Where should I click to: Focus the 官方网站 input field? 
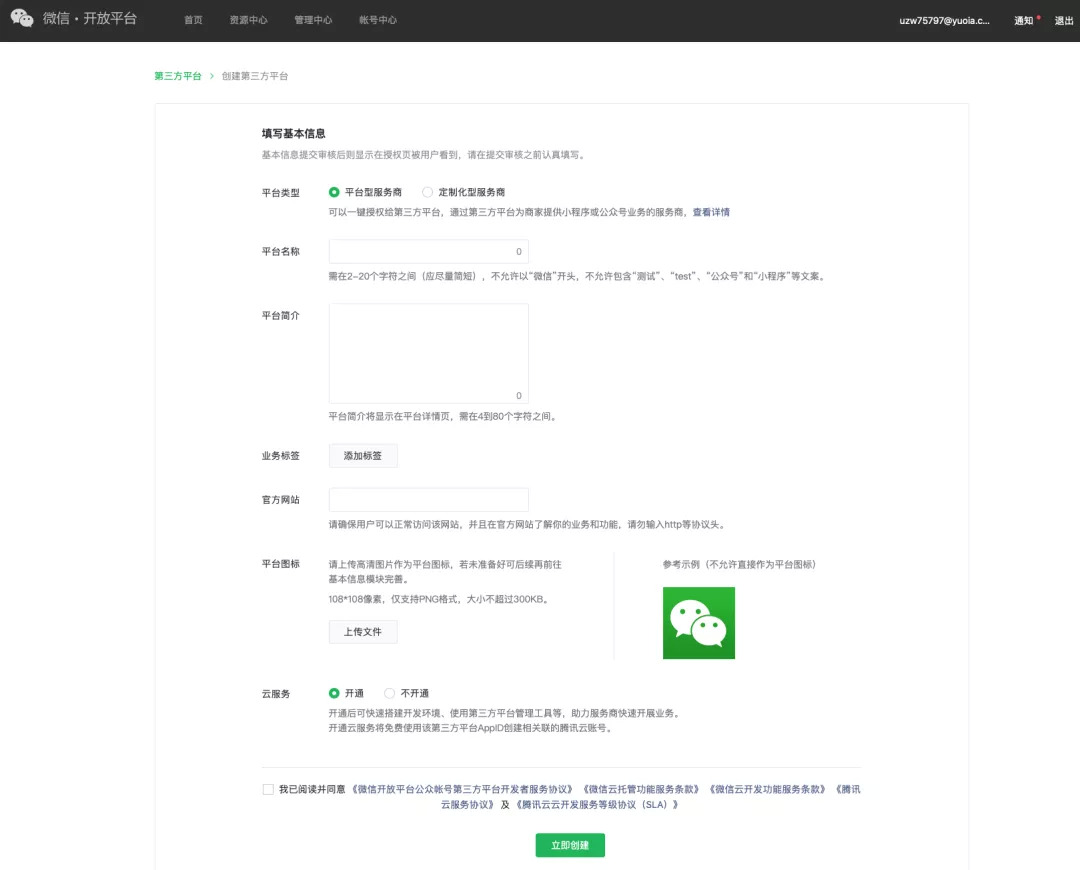pyautogui.click(x=428, y=499)
